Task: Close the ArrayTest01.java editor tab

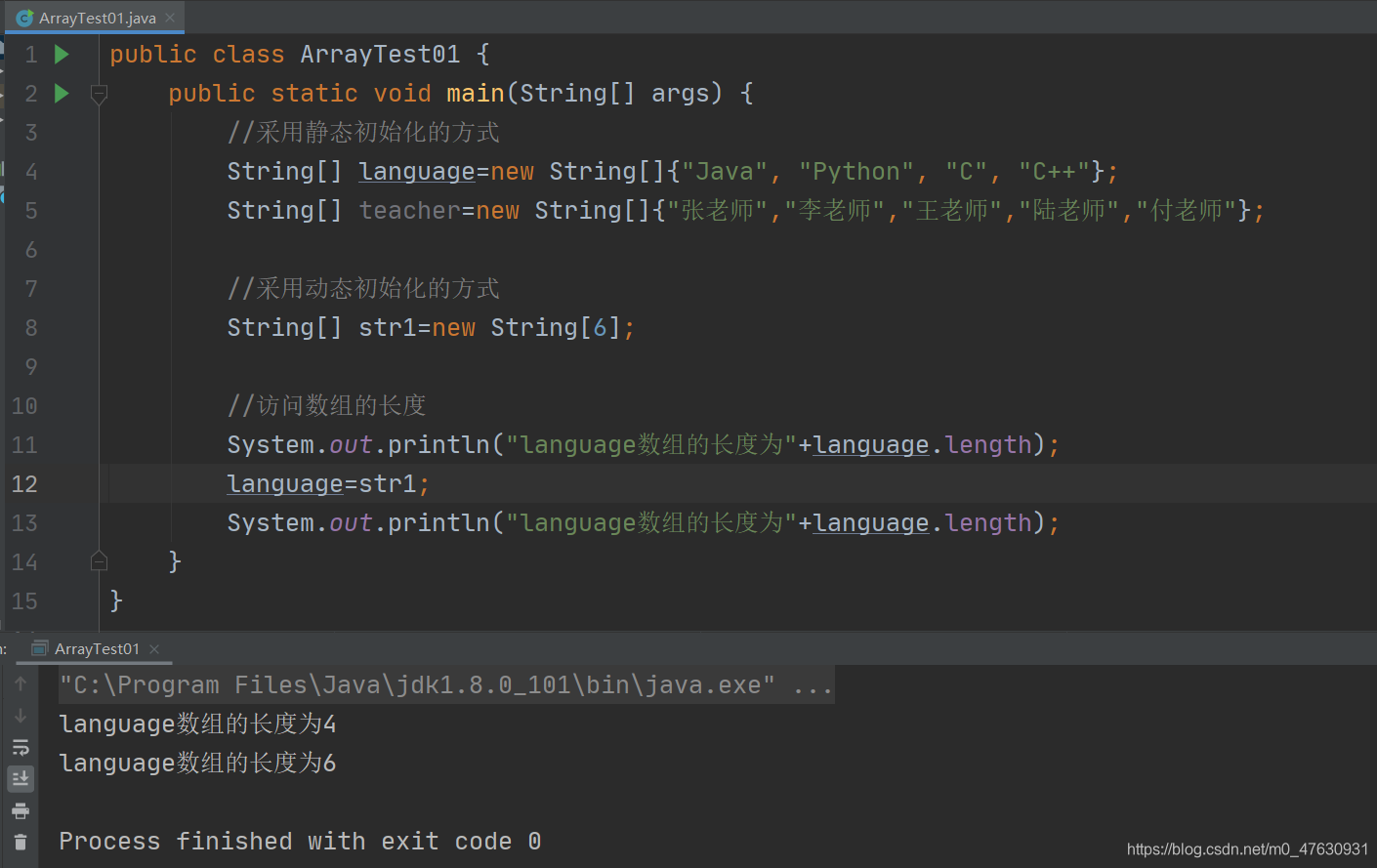Action: pos(170,18)
